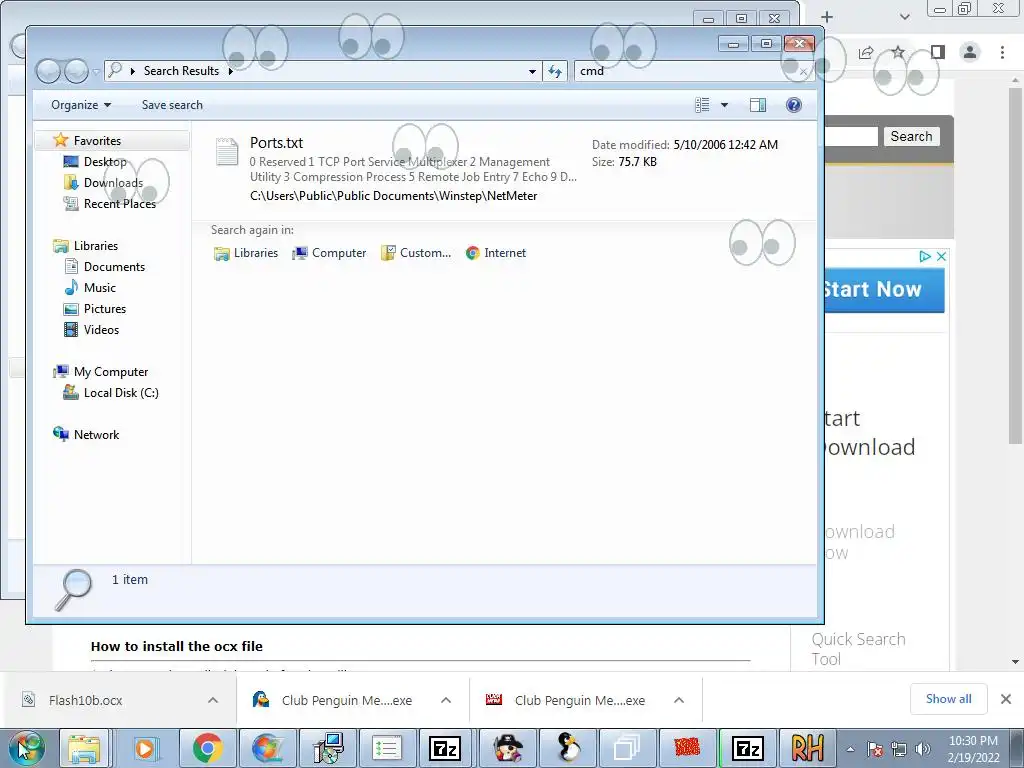
Task: Open the Windows Start menu
Action: 27,748
